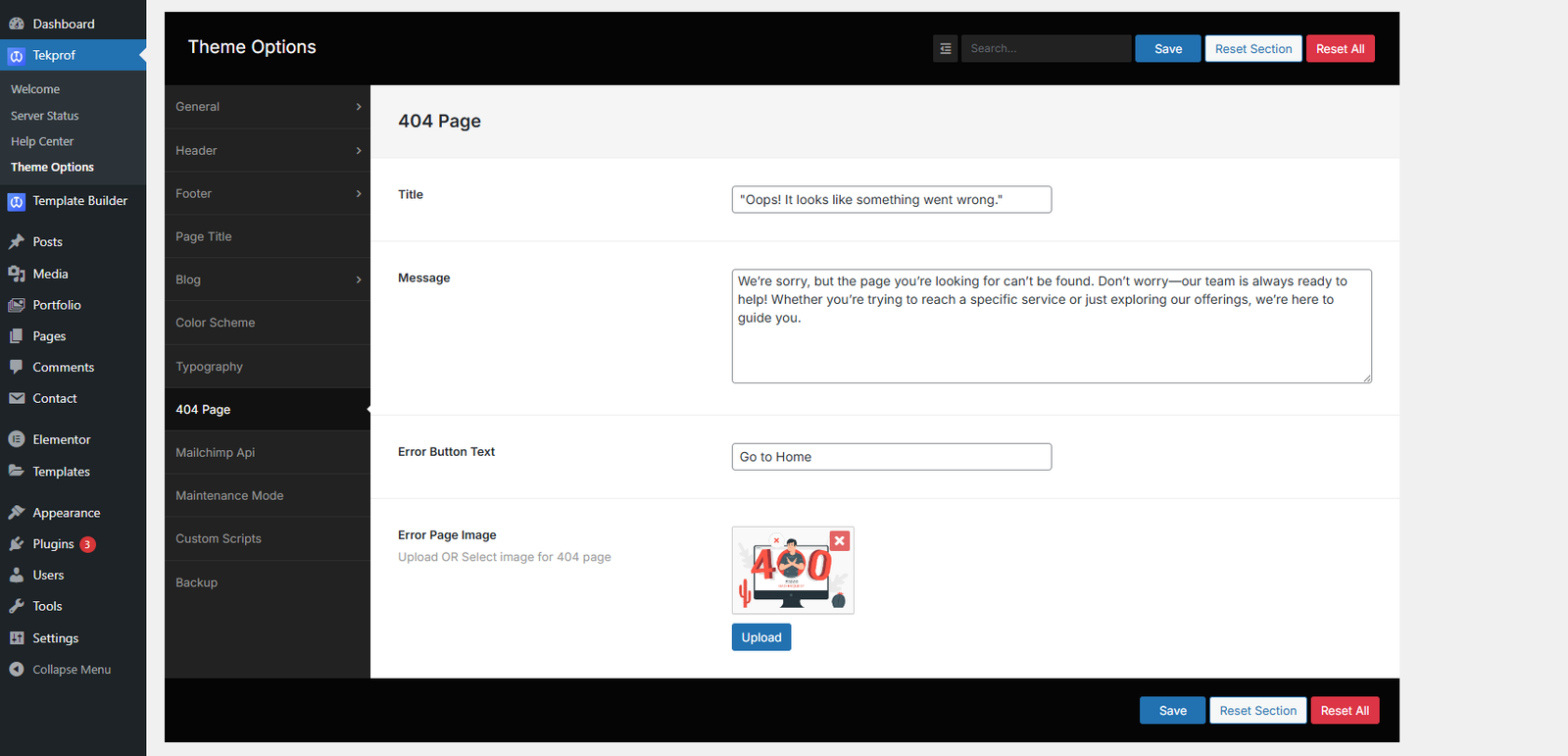
Task: Open Elementor via its sidebar icon
Action: tap(17, 440)
